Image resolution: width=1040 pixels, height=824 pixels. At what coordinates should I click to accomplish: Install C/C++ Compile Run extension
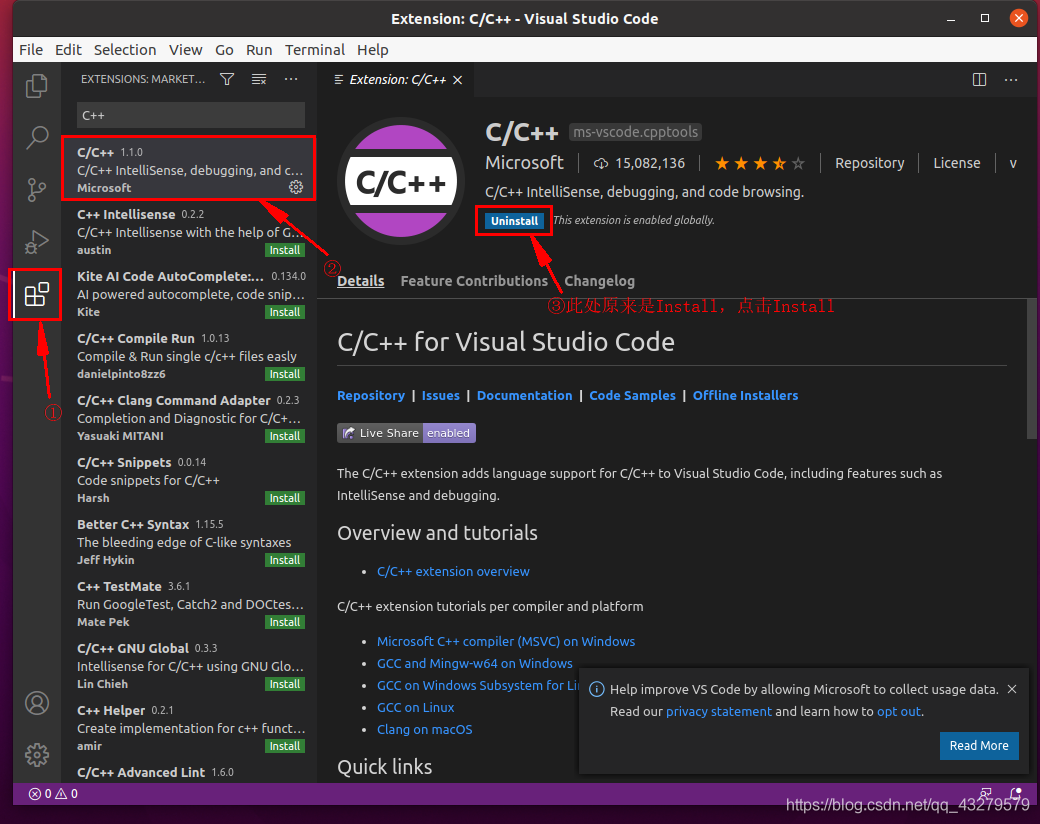tap(285, 374)
